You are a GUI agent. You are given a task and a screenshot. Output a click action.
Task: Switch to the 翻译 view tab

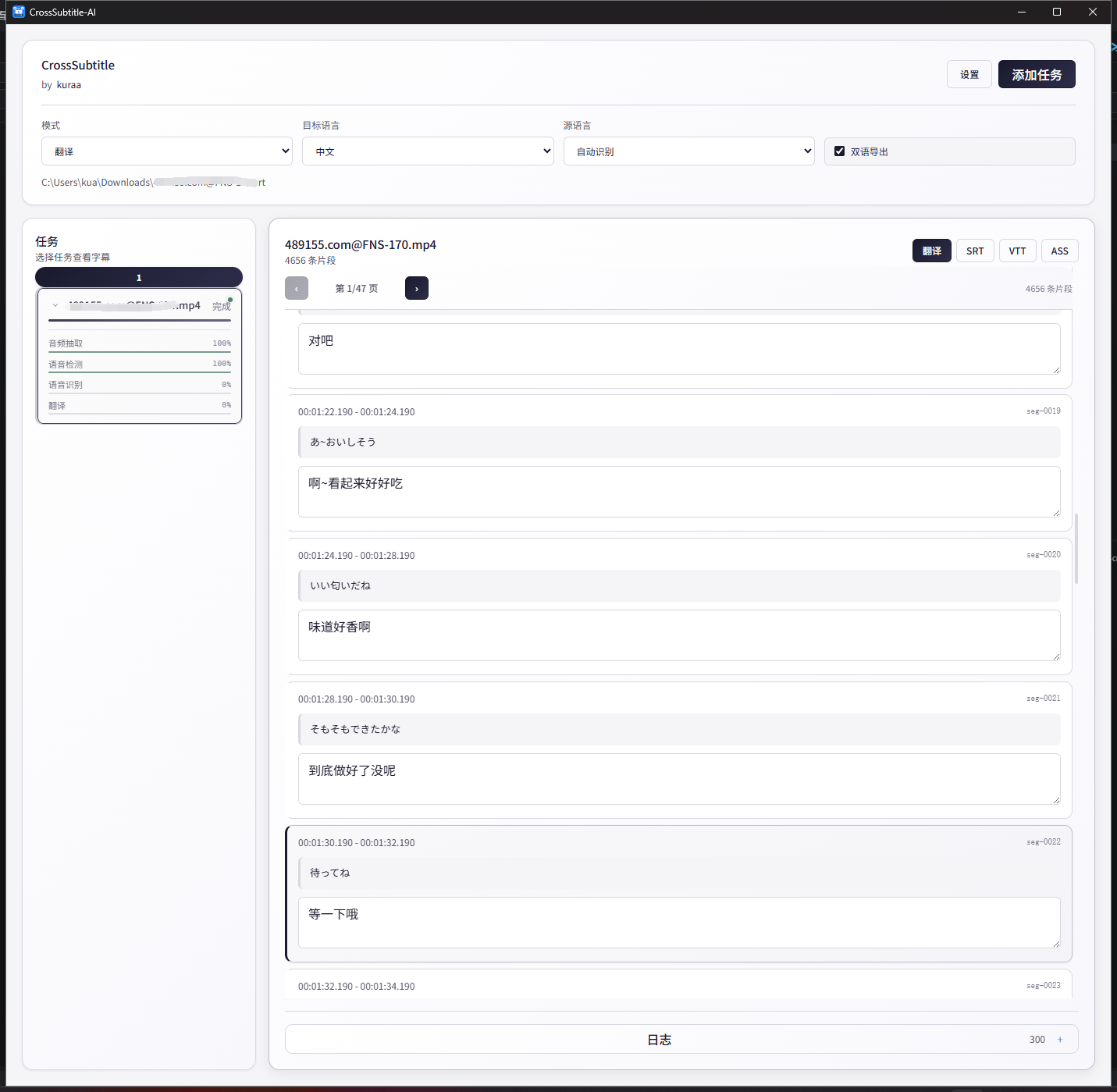coord(932,251)
